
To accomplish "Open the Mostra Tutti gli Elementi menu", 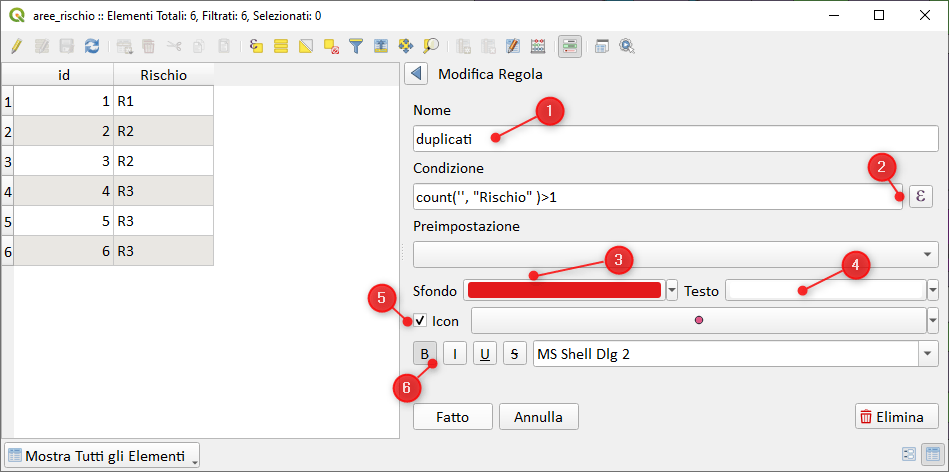I will pyautogui.click(x=102, y=456).
